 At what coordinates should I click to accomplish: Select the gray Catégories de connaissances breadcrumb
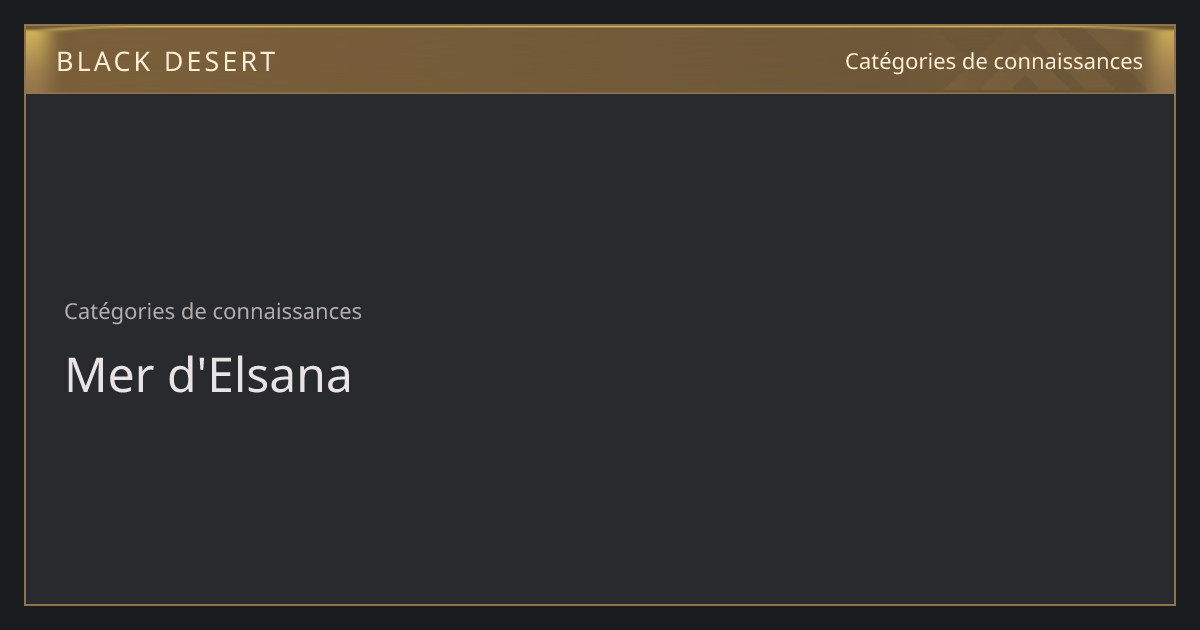click(x=213, y=311)
